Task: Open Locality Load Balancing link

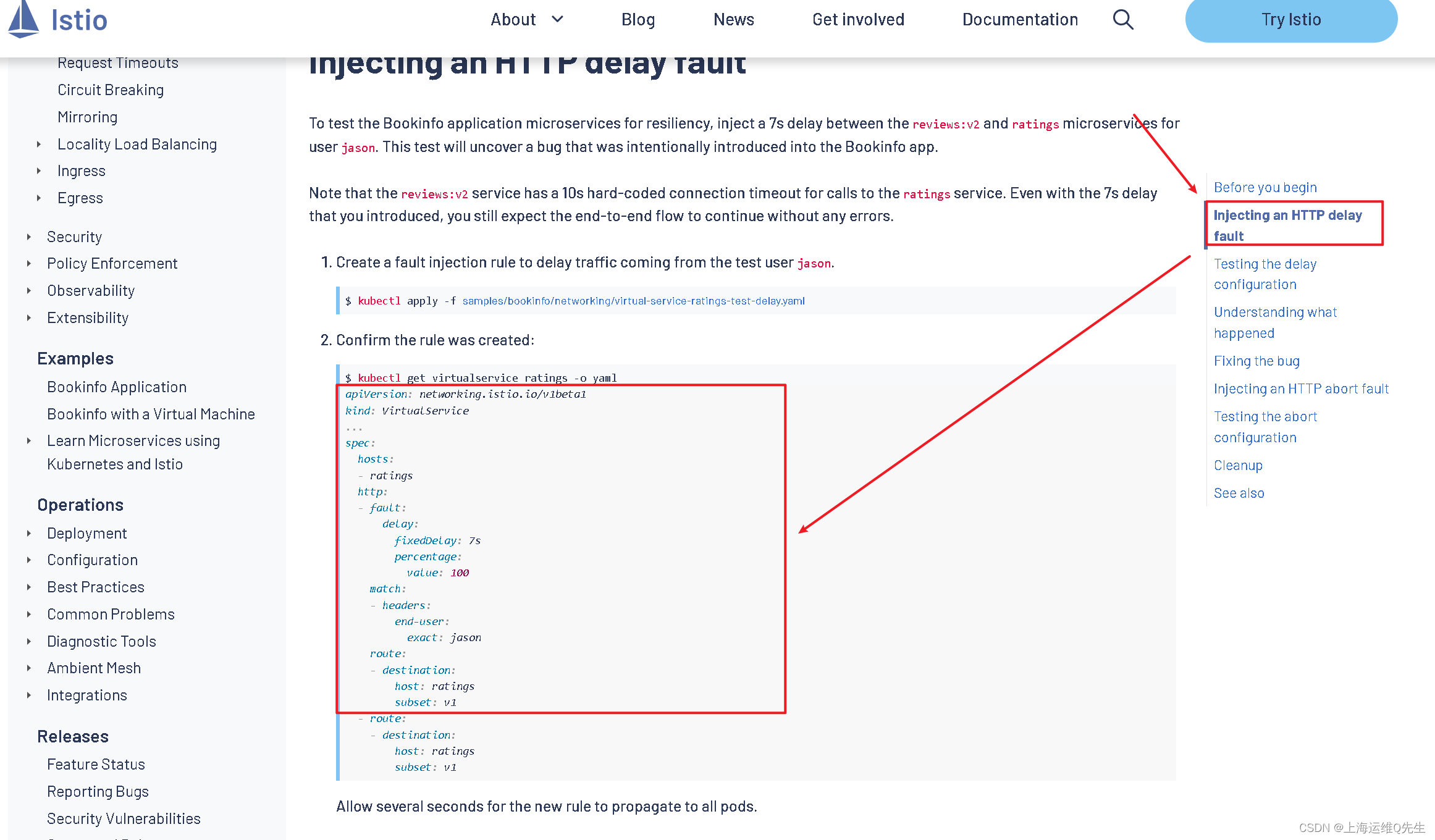Action: 137,145
